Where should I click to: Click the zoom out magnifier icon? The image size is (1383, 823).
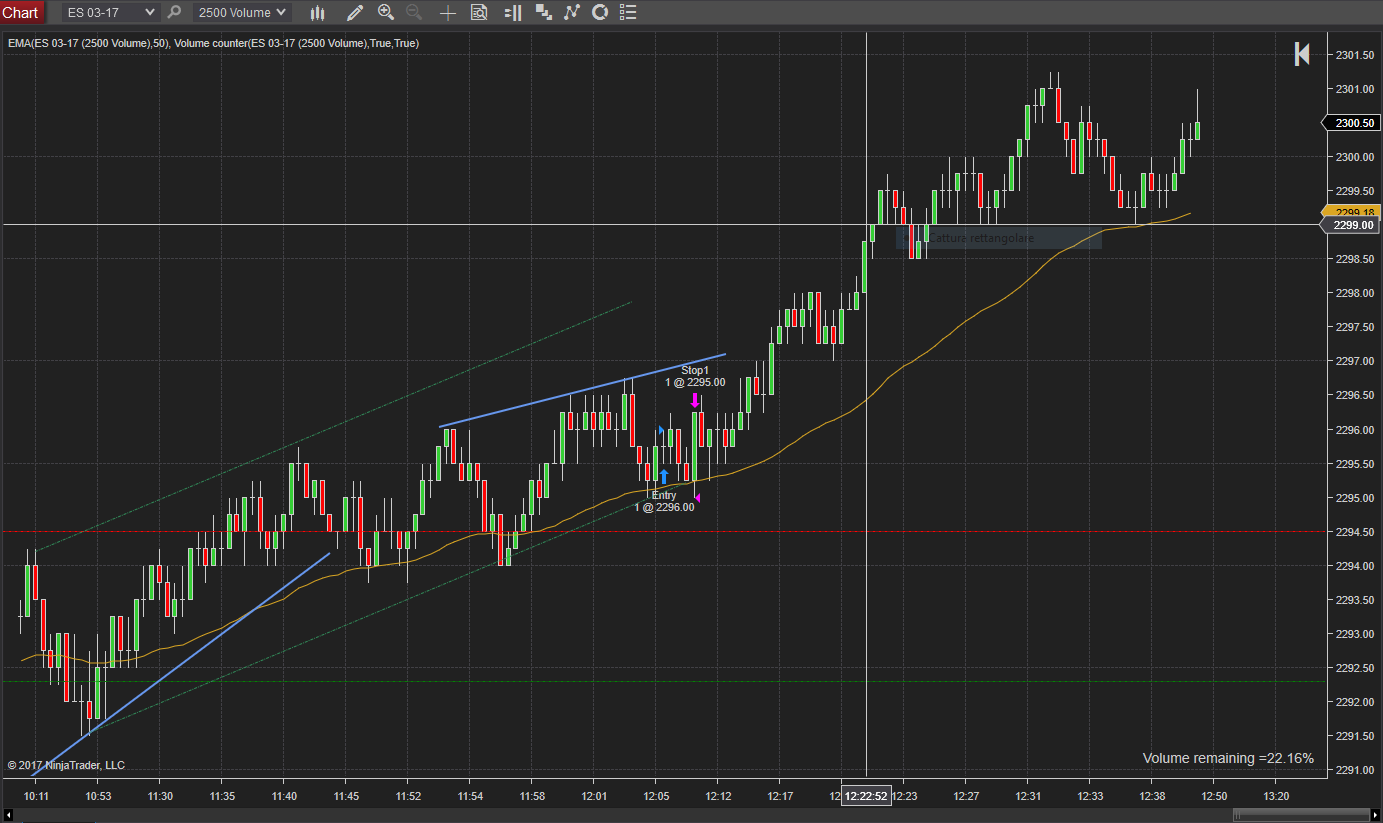click(413, 13)
